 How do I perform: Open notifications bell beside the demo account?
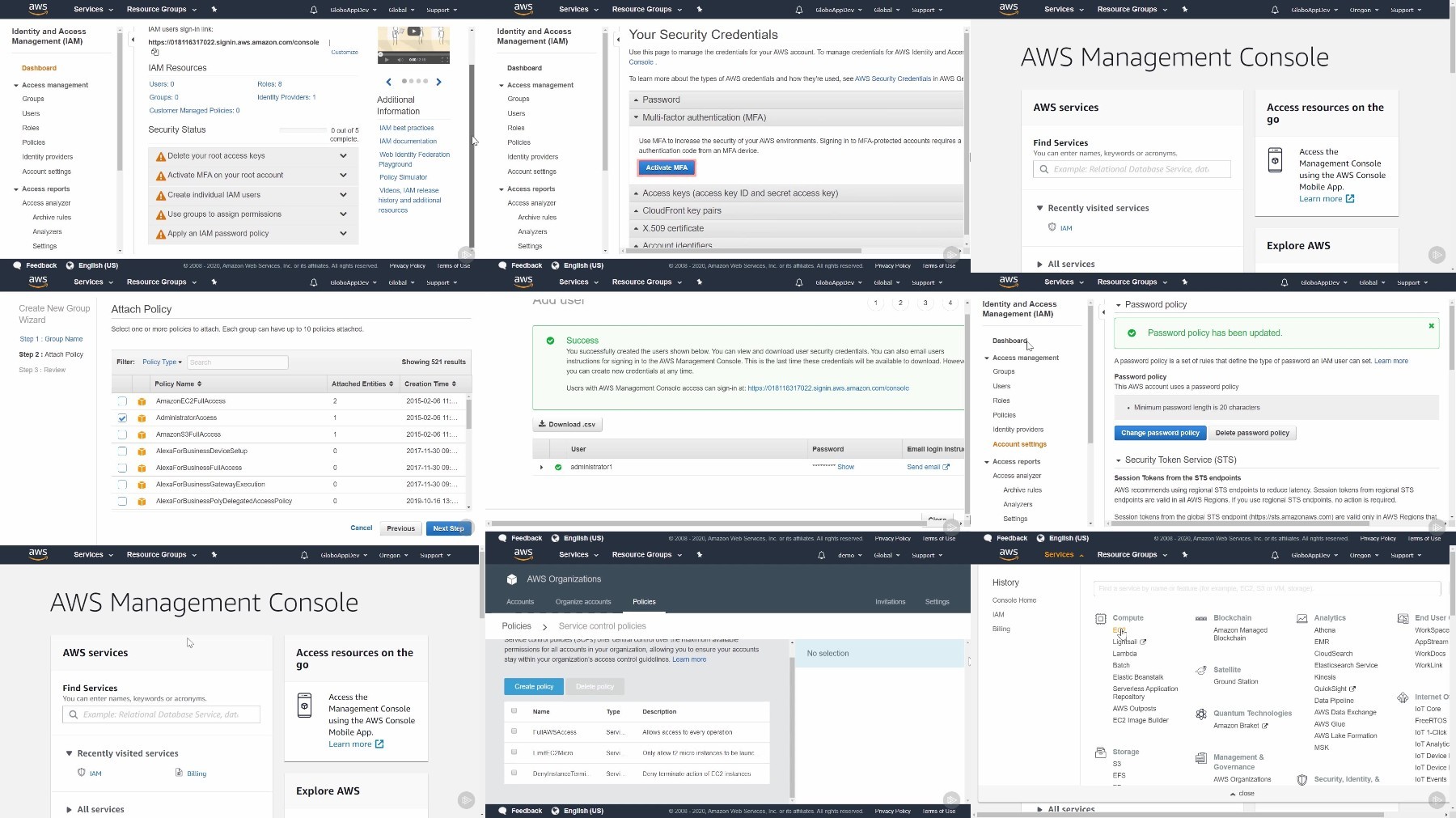(822, 555)
